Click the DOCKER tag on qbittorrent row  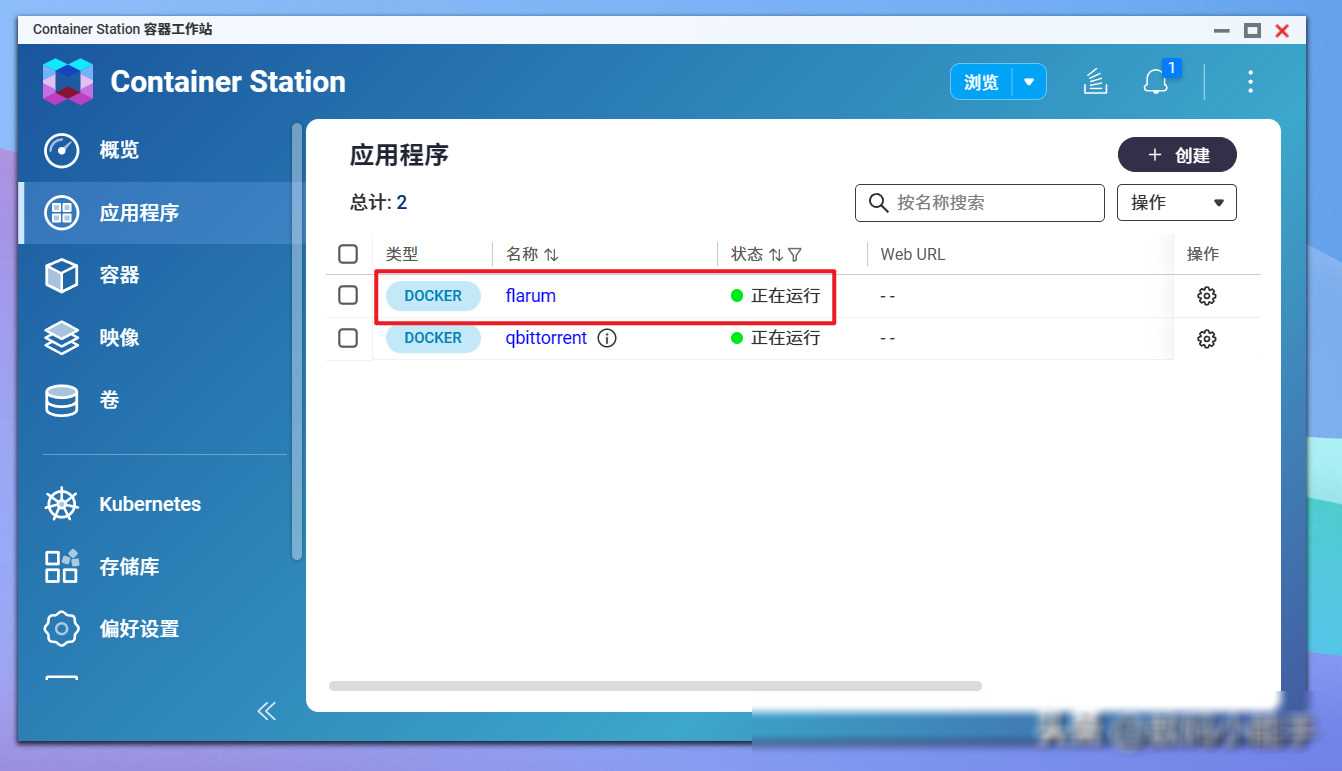click(433, 338)
